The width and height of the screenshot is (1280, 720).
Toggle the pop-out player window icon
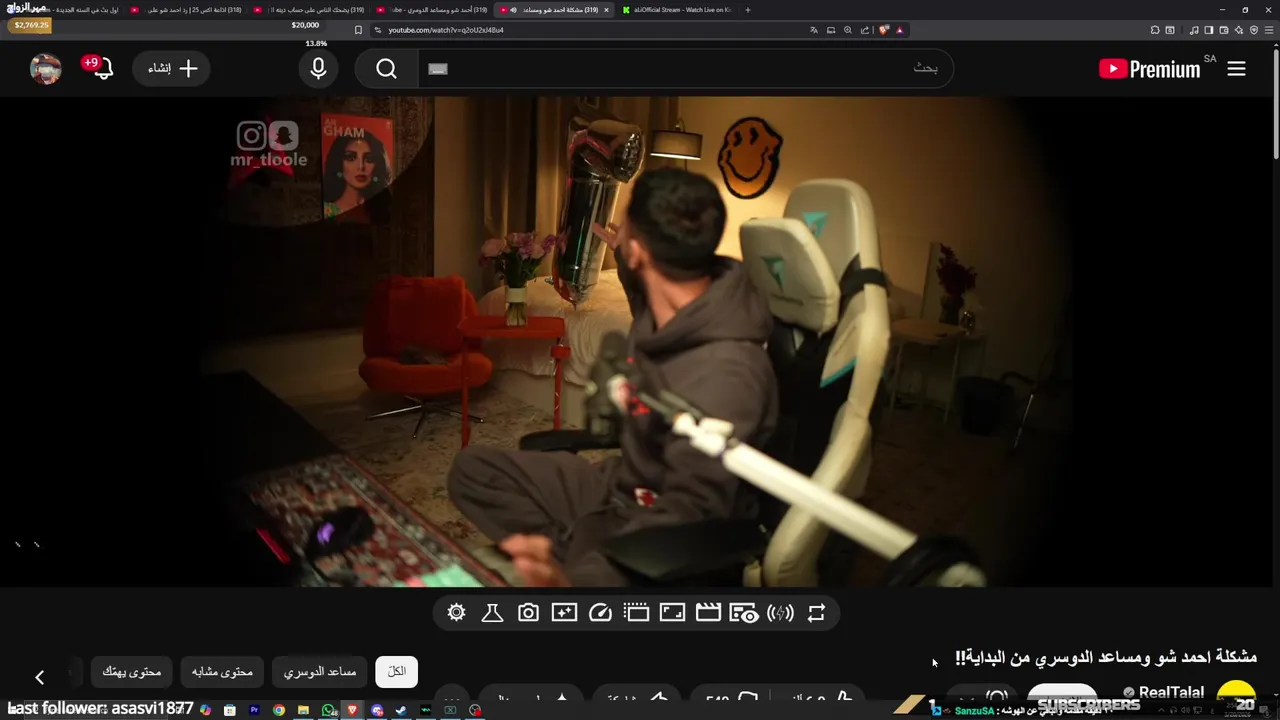tap(636, 613)
